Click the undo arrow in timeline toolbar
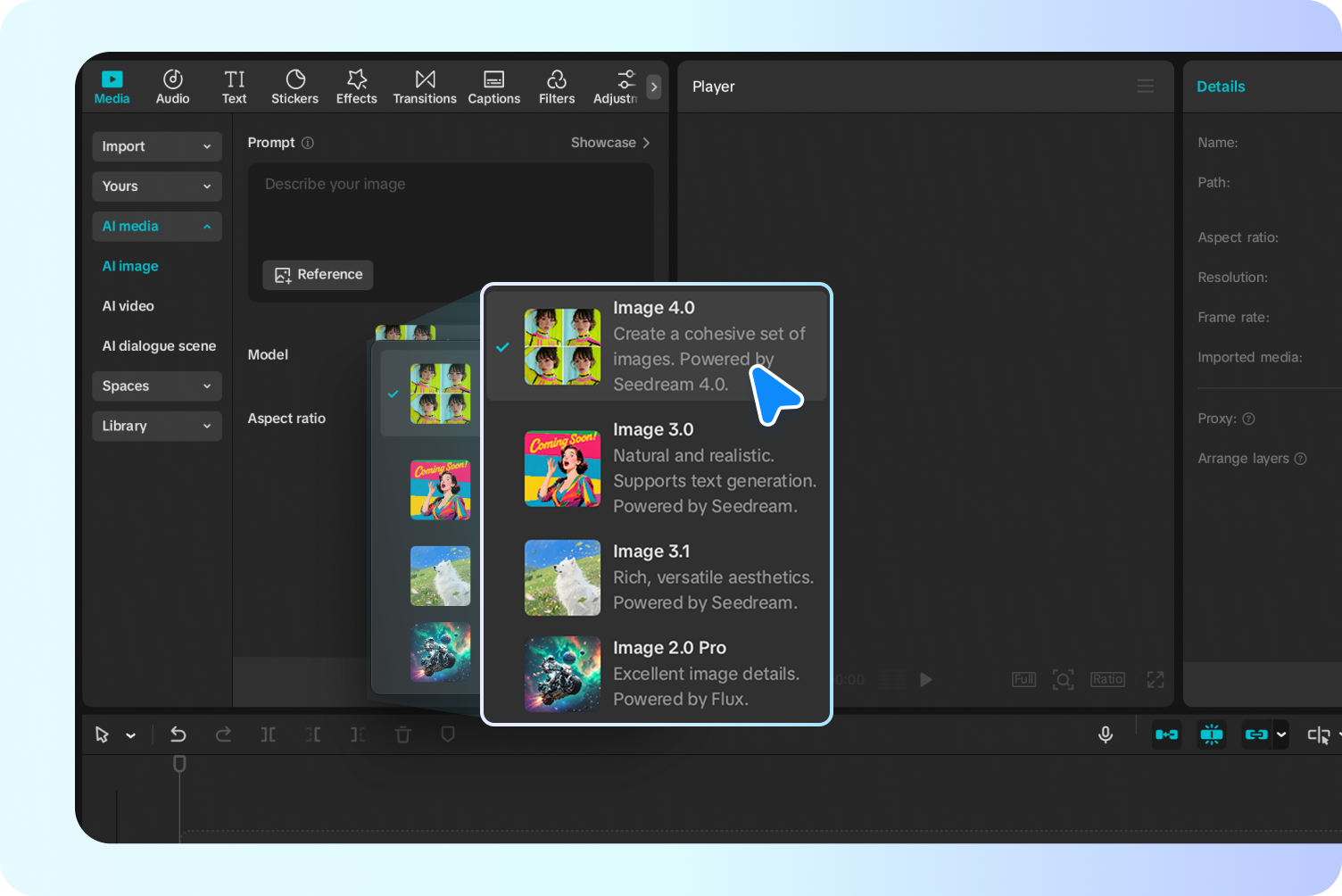The height and width of the screenshot is (896, 1342). tap(178, 734)
